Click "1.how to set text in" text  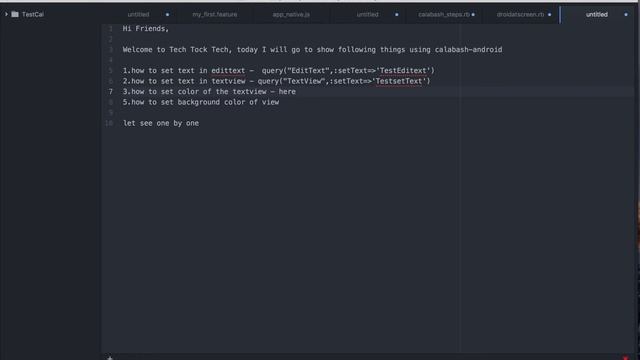[165, 71]
